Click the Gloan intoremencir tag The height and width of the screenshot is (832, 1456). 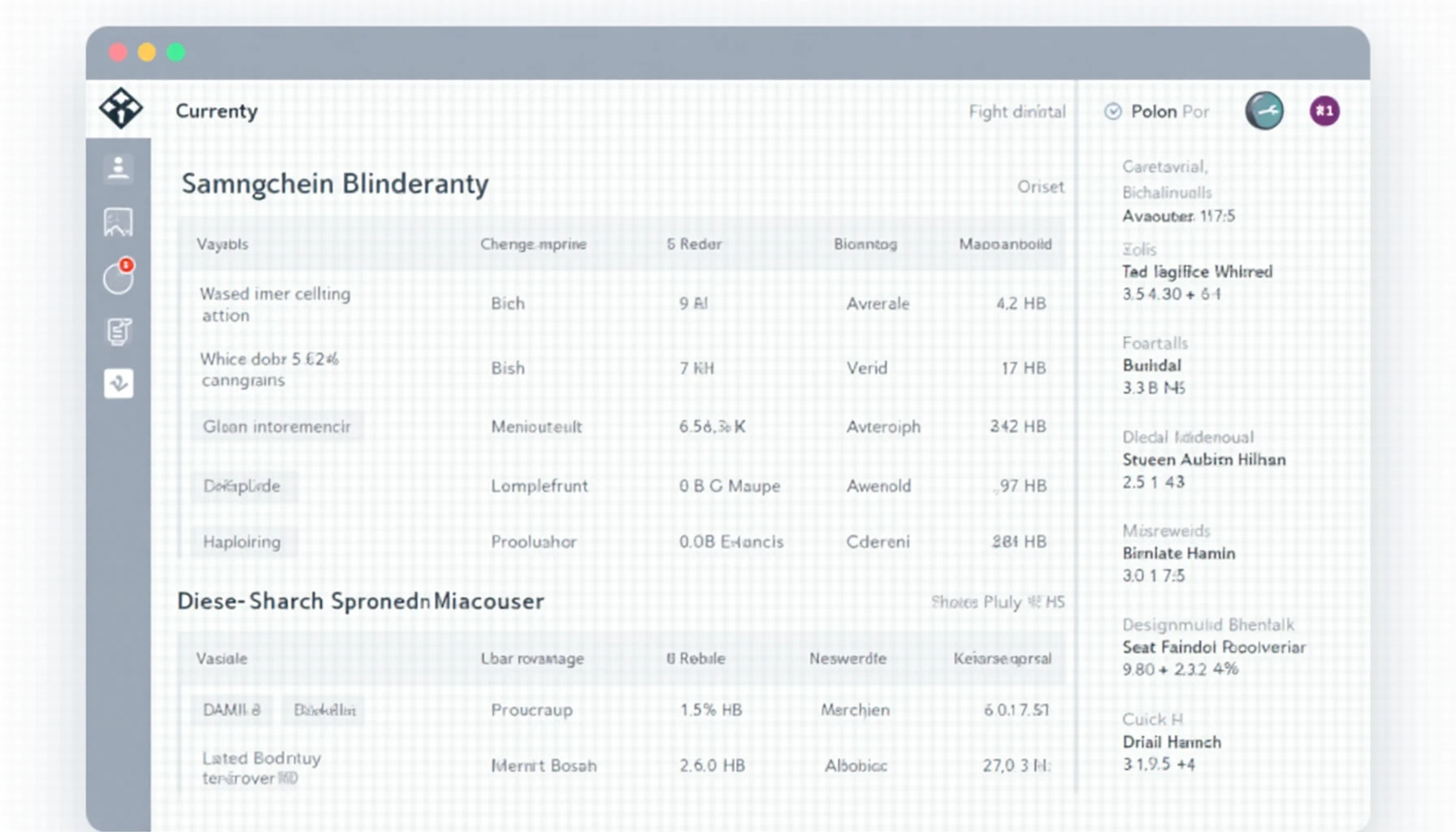coord(276,427)
